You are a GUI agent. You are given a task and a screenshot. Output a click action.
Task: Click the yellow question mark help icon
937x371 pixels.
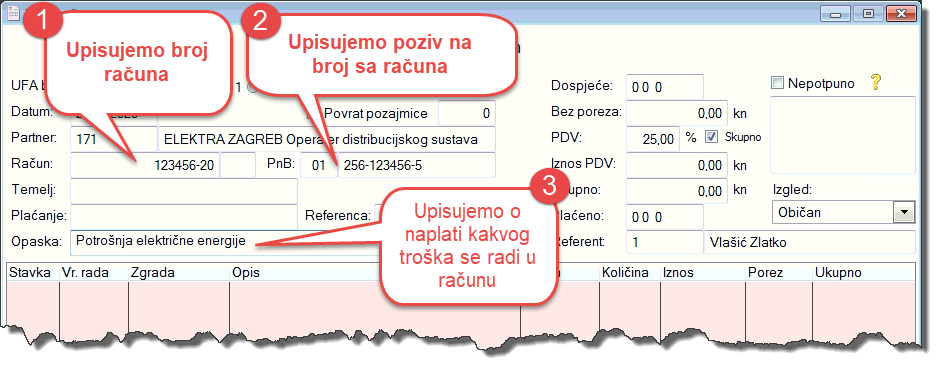(876, 83)
